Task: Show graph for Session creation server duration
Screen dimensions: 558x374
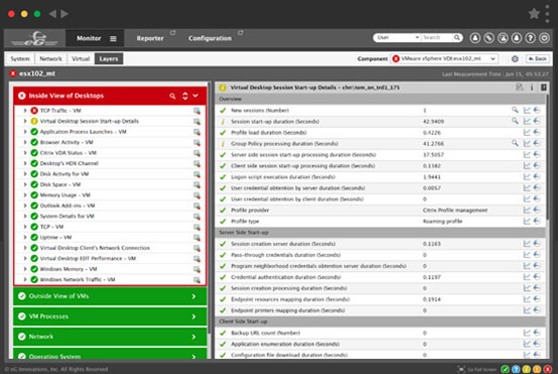Action: pos(527,244)
